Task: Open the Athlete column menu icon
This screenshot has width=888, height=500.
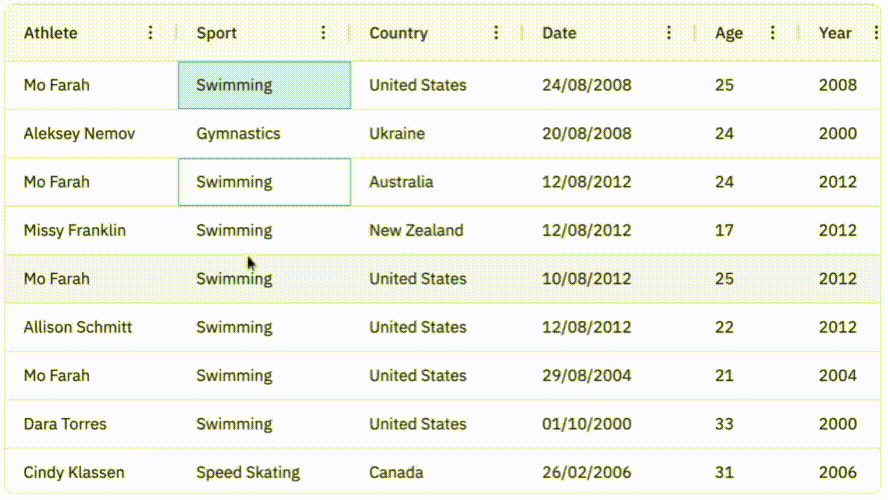Action: pyautogui.click(x=151, y=33)
